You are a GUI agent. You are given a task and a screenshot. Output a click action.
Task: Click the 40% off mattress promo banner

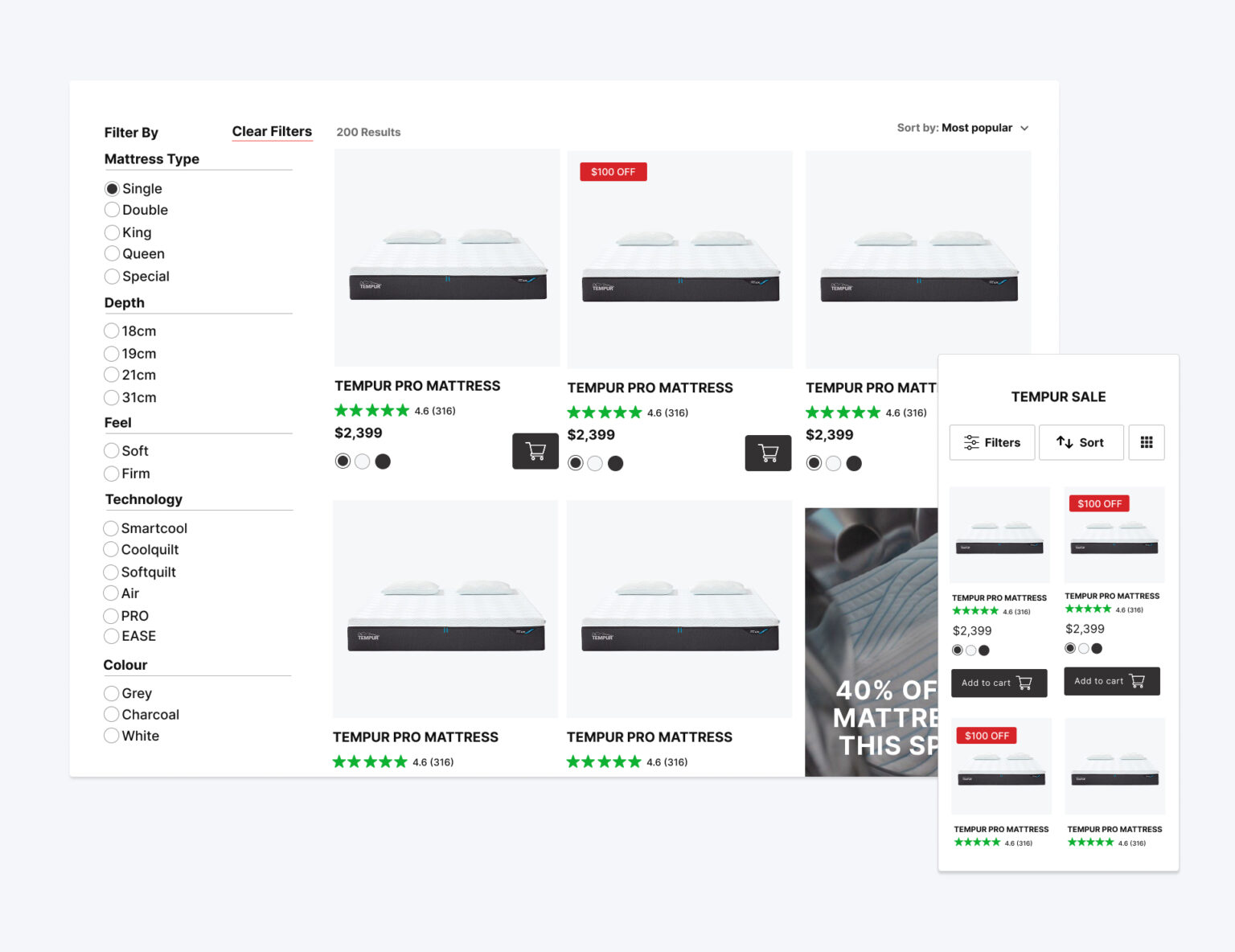[871, 642]
